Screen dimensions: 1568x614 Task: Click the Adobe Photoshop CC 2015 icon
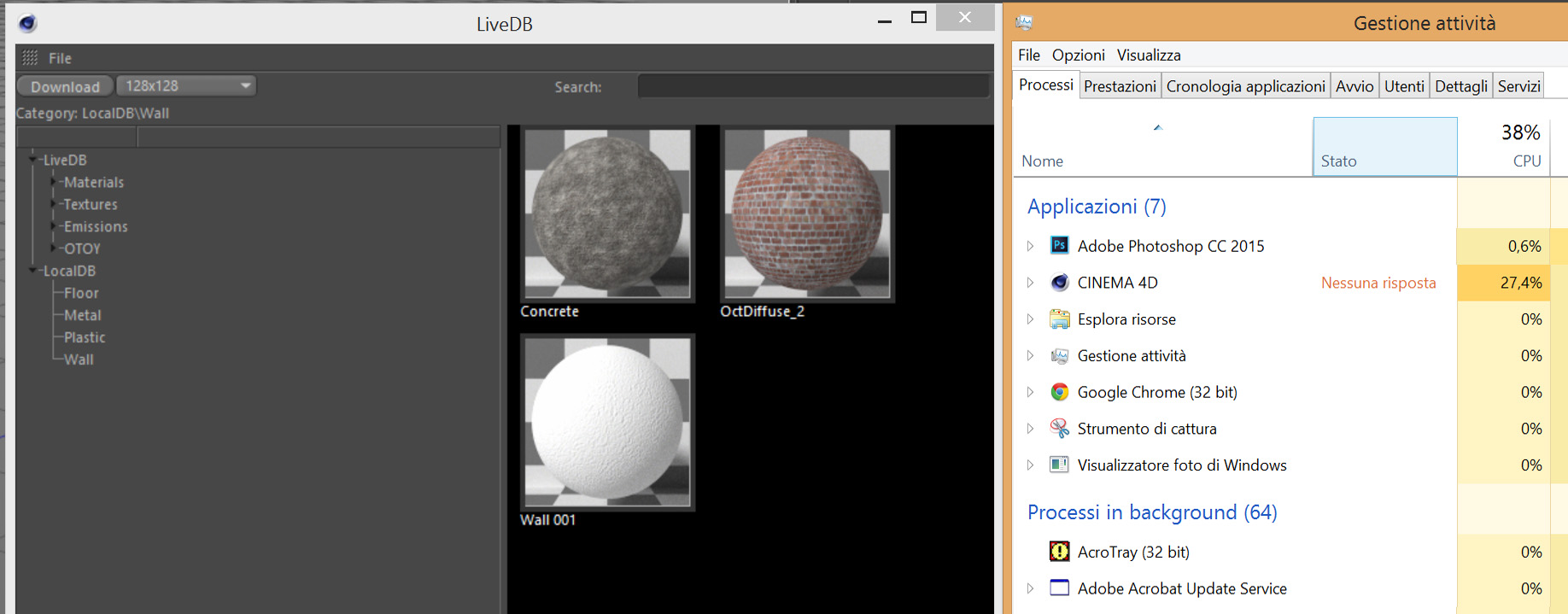[1059, 245]
